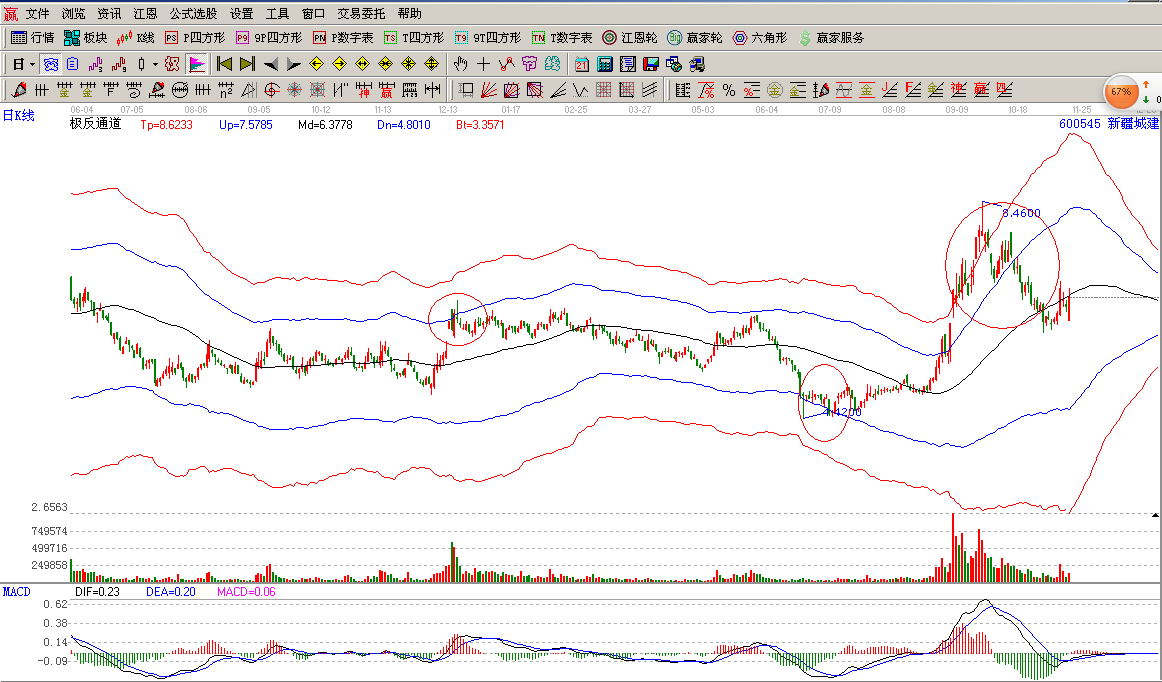The height and width of the screenshot is (682, 1162).
Task: Expand the 日 period dropdown arrow
Action: 32,64
